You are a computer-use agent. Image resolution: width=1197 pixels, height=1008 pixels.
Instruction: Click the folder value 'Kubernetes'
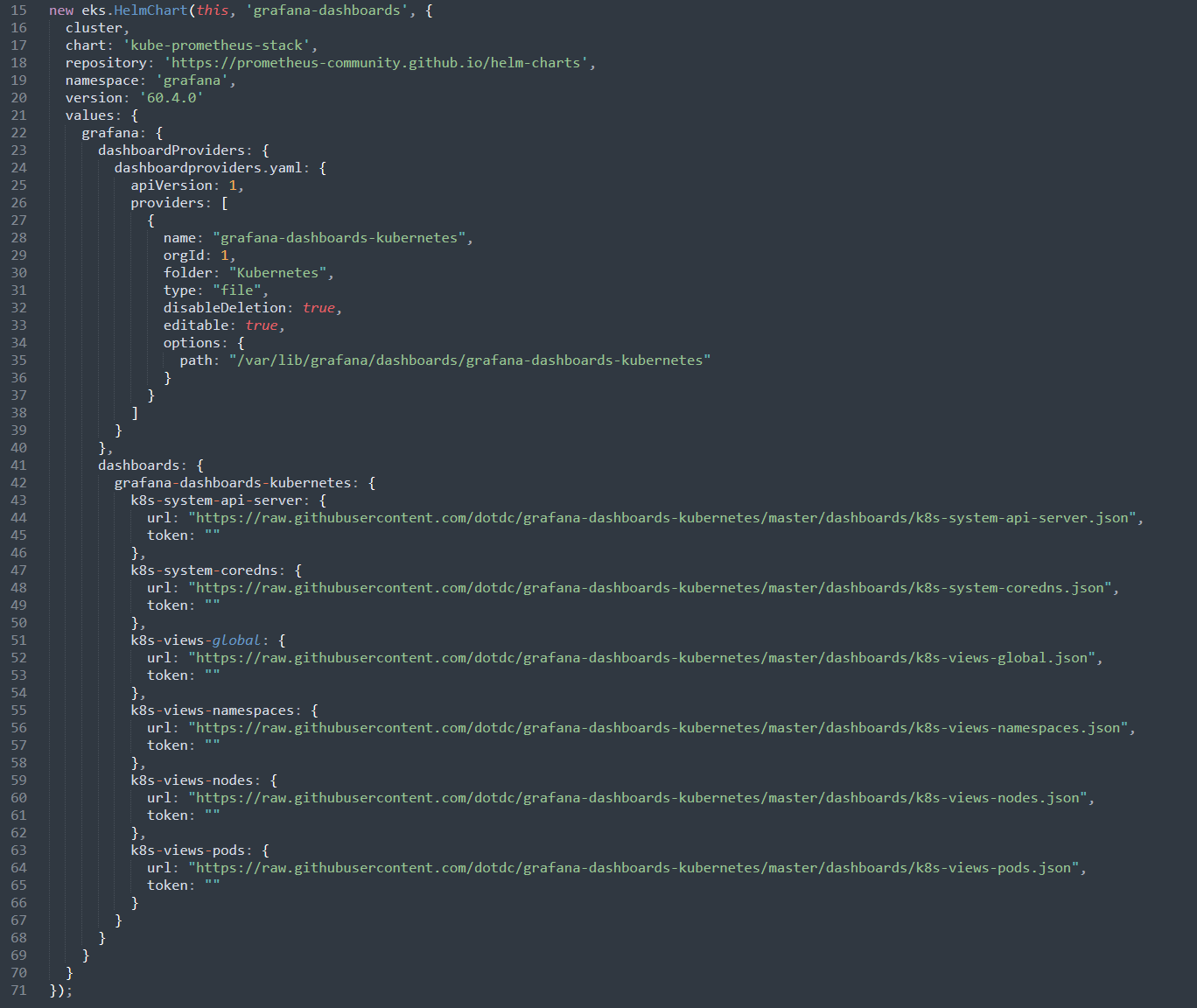[276, 272]
